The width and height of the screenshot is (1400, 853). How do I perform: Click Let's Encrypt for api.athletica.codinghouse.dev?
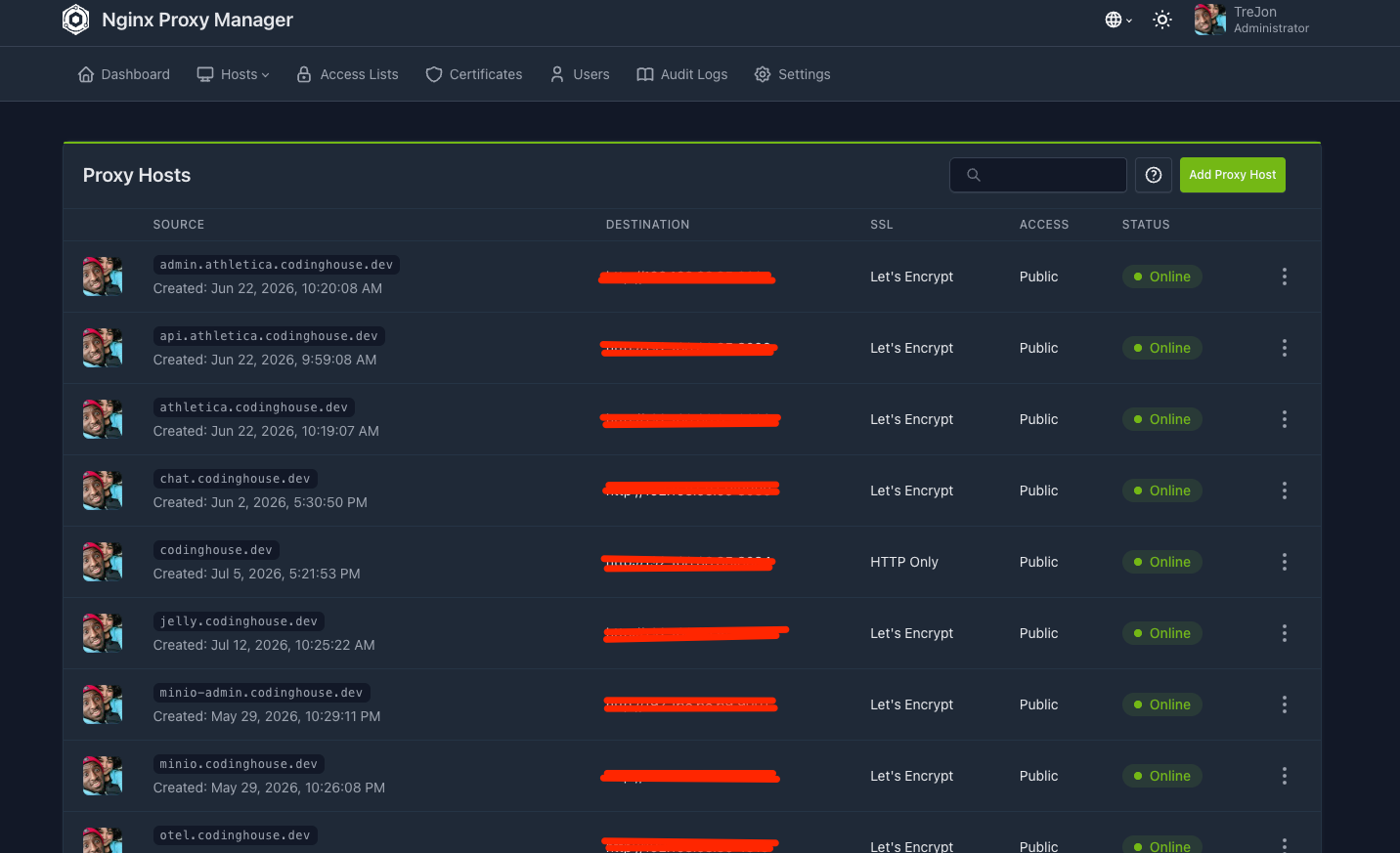coord(911,348)
